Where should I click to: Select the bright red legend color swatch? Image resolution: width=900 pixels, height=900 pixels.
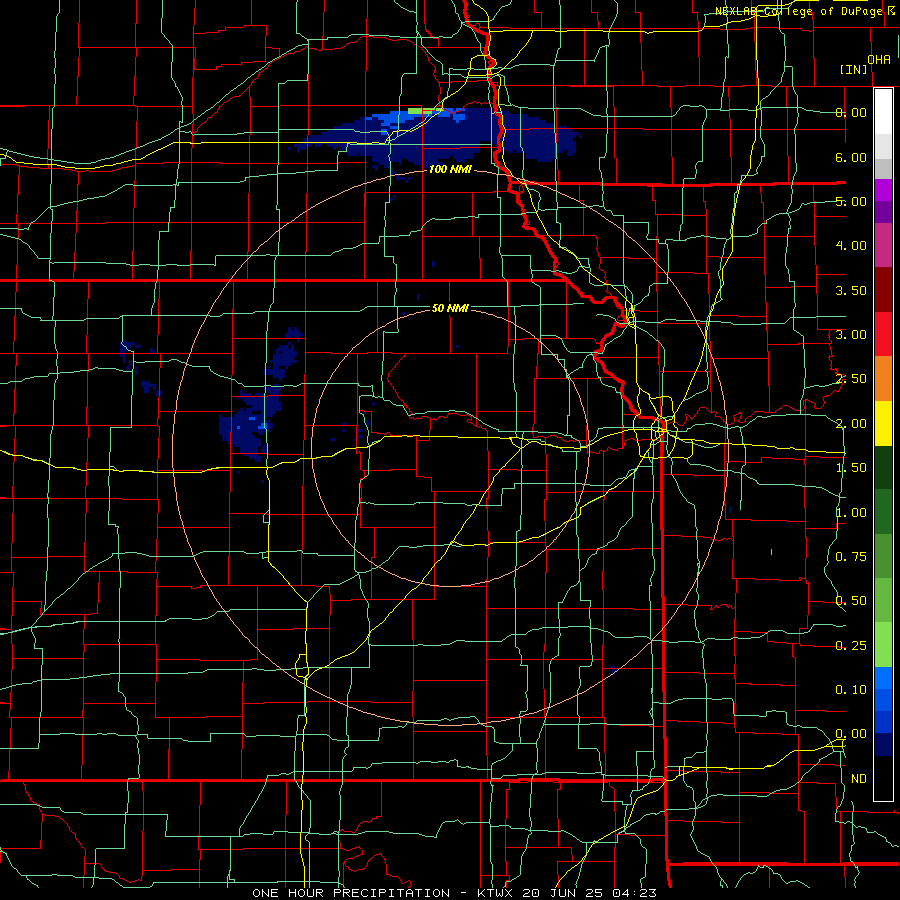click(x=883, y=334)
